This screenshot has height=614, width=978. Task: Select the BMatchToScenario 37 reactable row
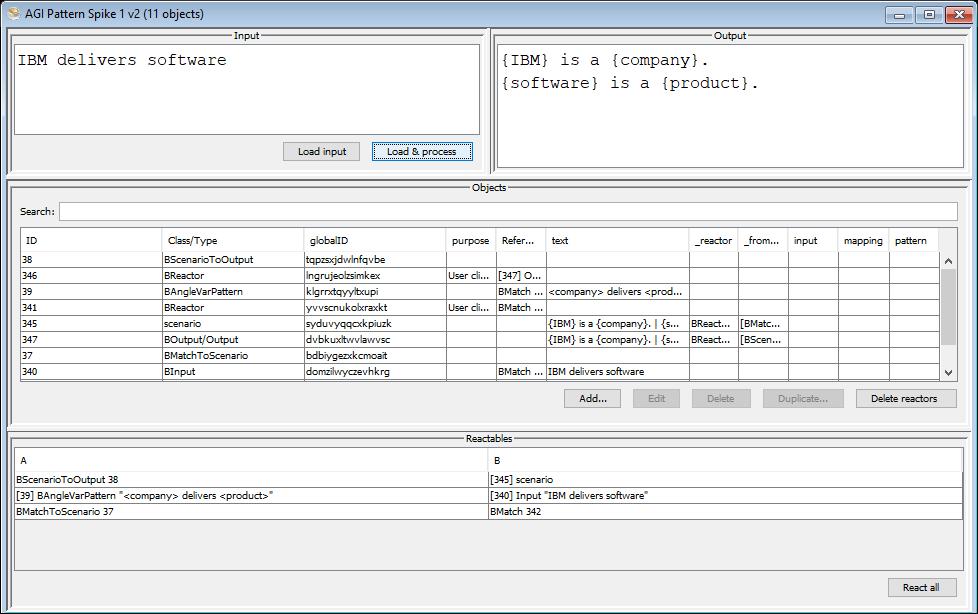(x=250, y=512)
